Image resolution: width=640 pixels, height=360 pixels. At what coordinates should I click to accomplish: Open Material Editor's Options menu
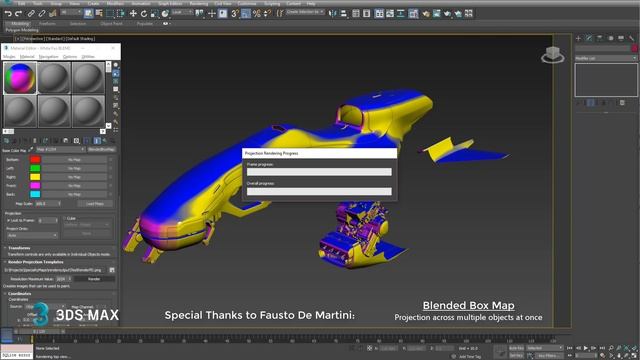[x=70, y=56]
